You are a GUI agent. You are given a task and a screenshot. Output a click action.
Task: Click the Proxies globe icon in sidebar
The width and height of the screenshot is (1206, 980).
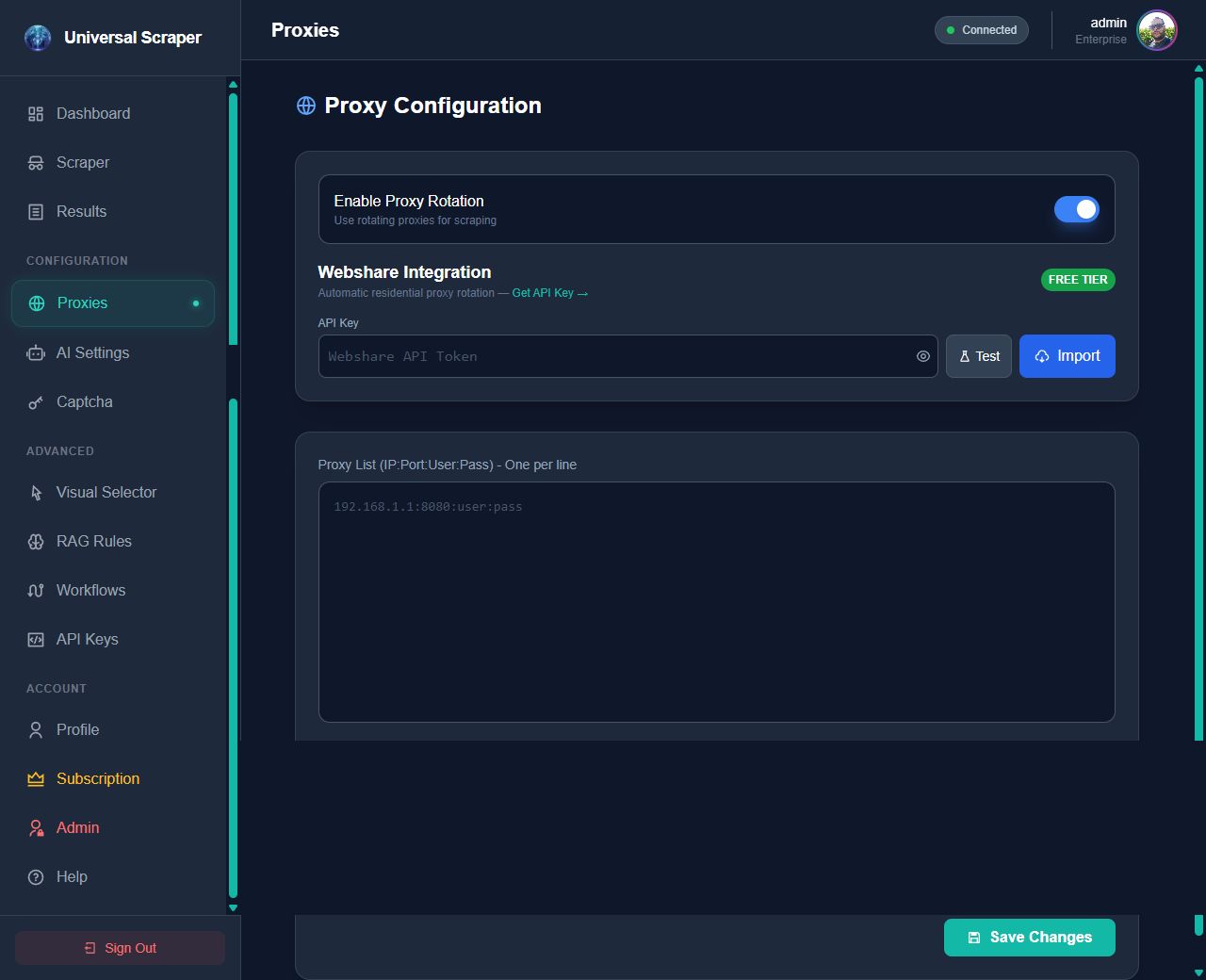point(37,303)
